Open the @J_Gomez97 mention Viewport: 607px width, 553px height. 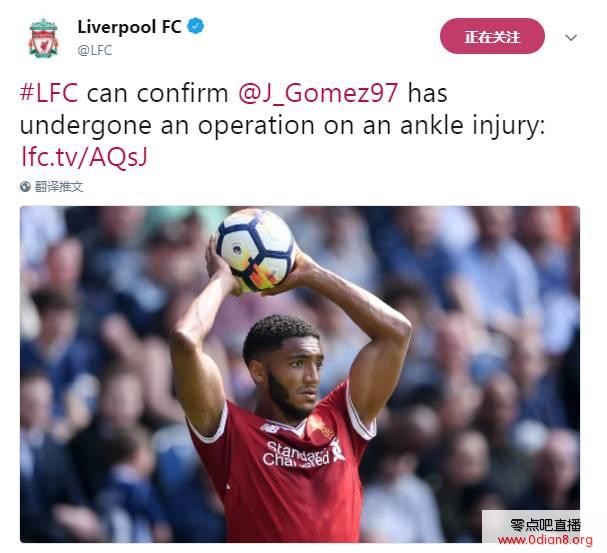pyautogui.click(x=318, y=94)
